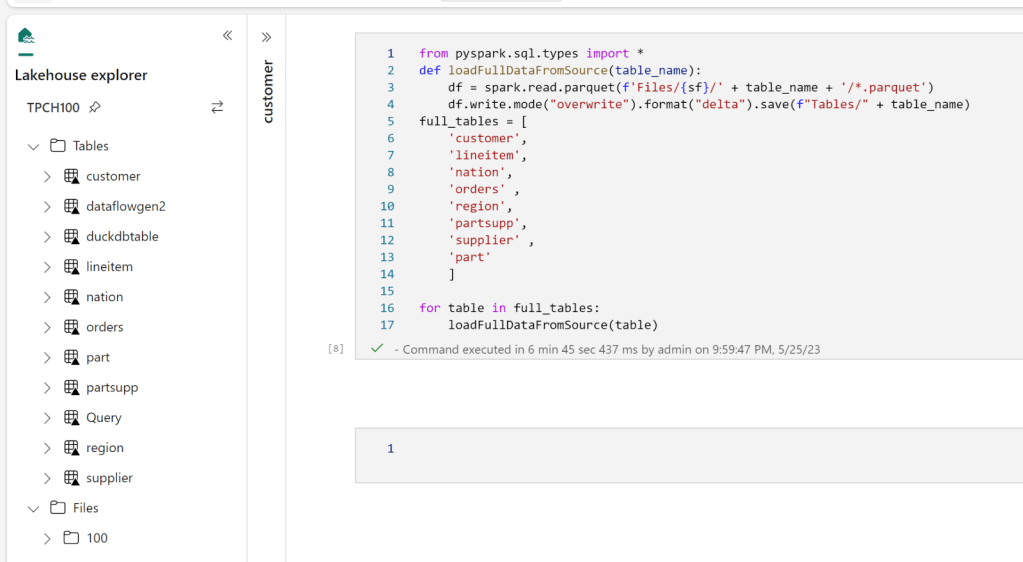Open the supplier table
Image resolution: width=1023 pixels, height=562 pixels.
pyautogui.click(x=109, y=478)
